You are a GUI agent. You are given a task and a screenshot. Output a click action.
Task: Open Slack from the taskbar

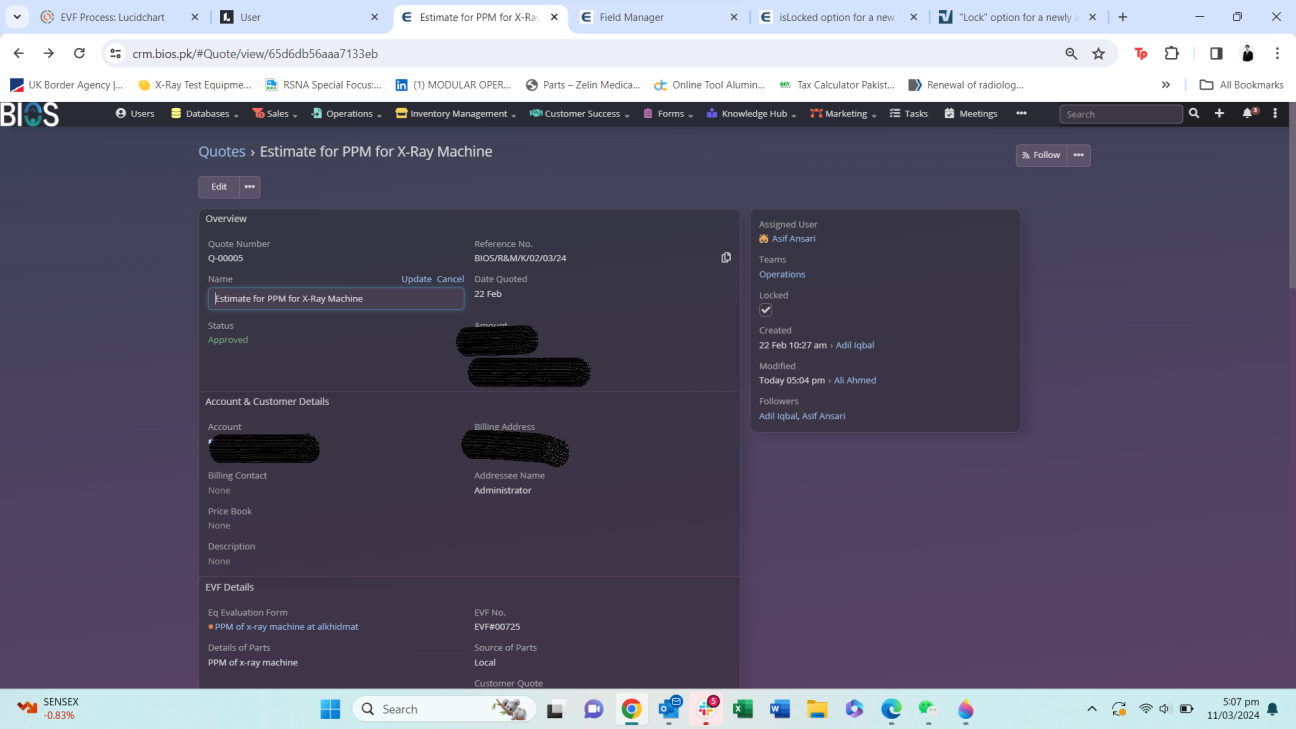707,709
